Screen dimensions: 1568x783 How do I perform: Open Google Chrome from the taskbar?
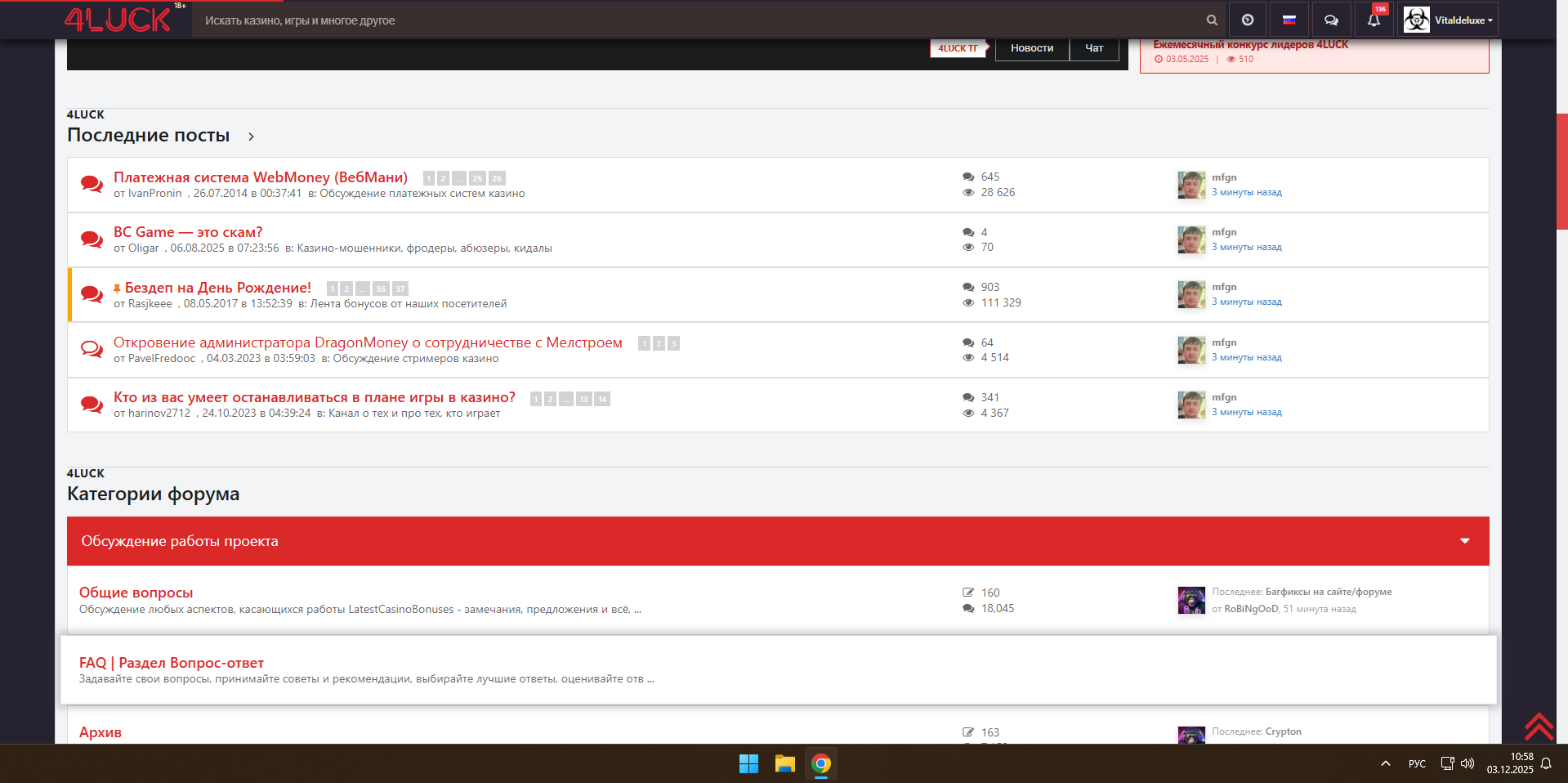821,763
